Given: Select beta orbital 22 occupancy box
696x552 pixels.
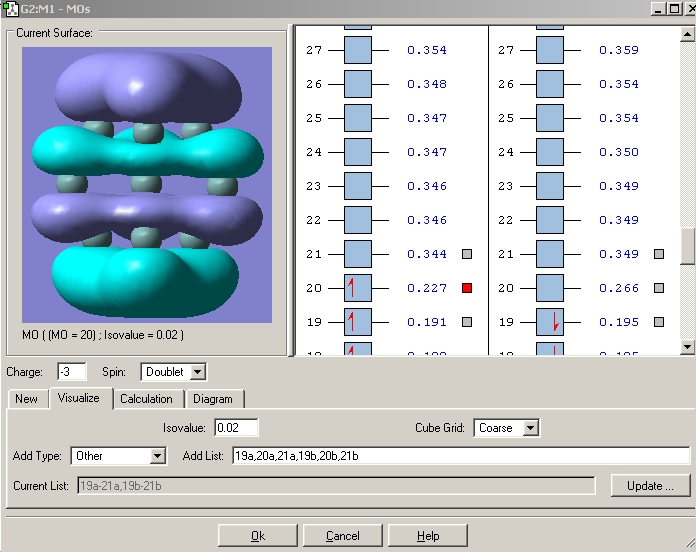Looking at the screenshot, I should click(x=550, y=220).
